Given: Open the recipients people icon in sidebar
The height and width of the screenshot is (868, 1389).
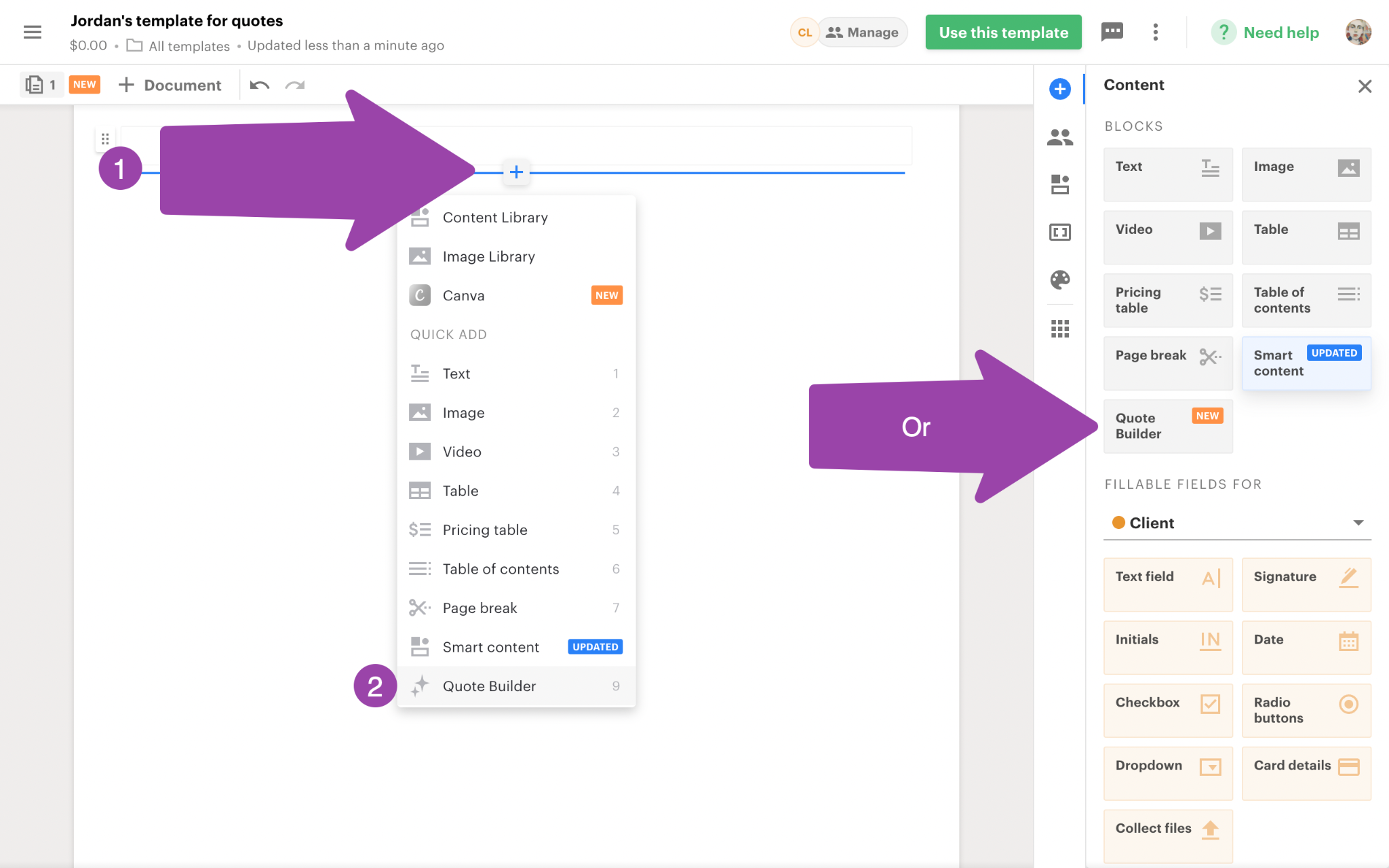Looking at the screenshot, I should (x=1060, y=138).
